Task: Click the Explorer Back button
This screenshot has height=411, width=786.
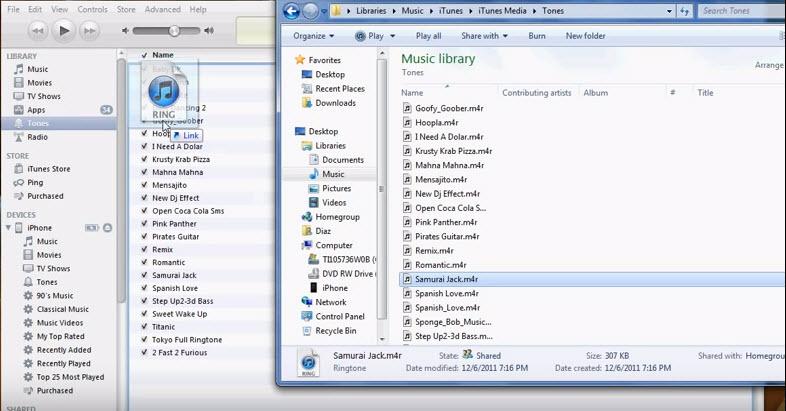Action: coord(291,11)
